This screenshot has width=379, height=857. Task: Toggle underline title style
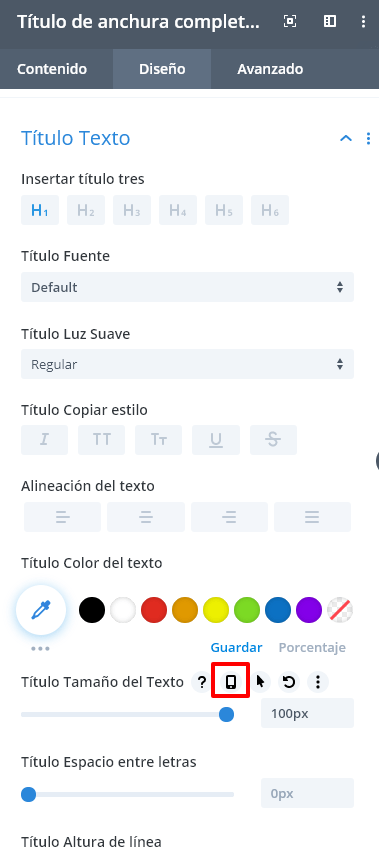[x=216, y=439]
